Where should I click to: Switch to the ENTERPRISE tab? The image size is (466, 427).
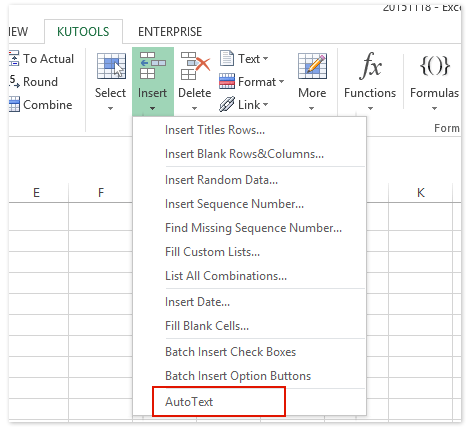coord(170,32)
